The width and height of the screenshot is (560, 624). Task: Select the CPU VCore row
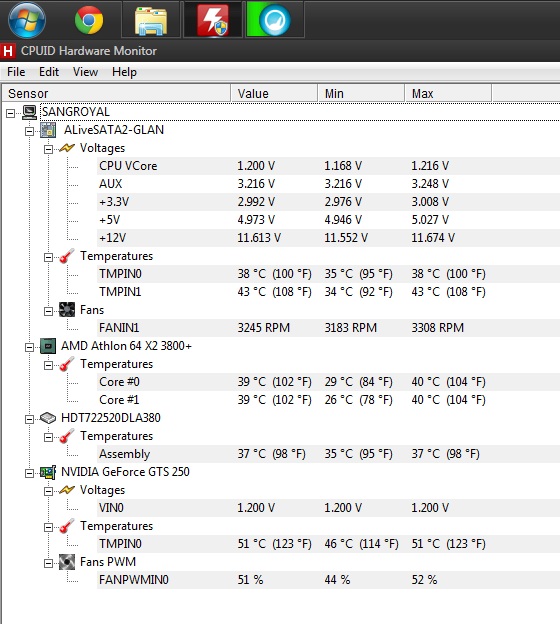coord(328,166)
